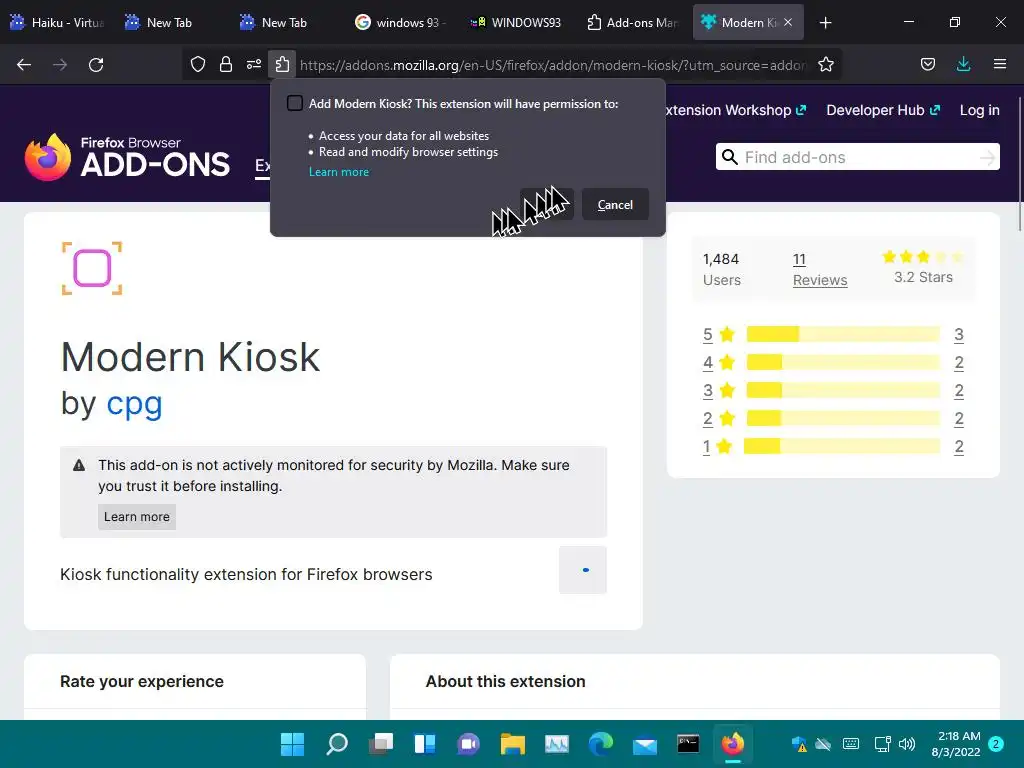Bookmark this page with the star icon

click(x=826, y=64)
